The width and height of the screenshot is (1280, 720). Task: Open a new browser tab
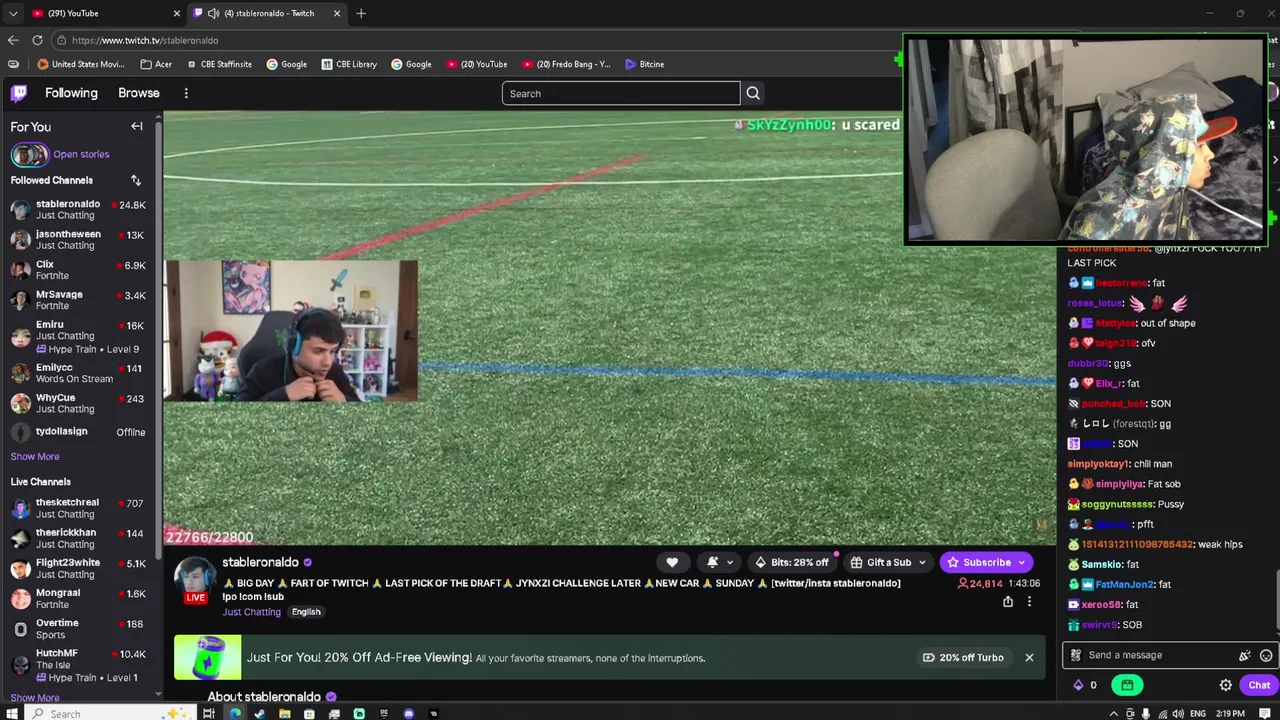tap(361, 13)
